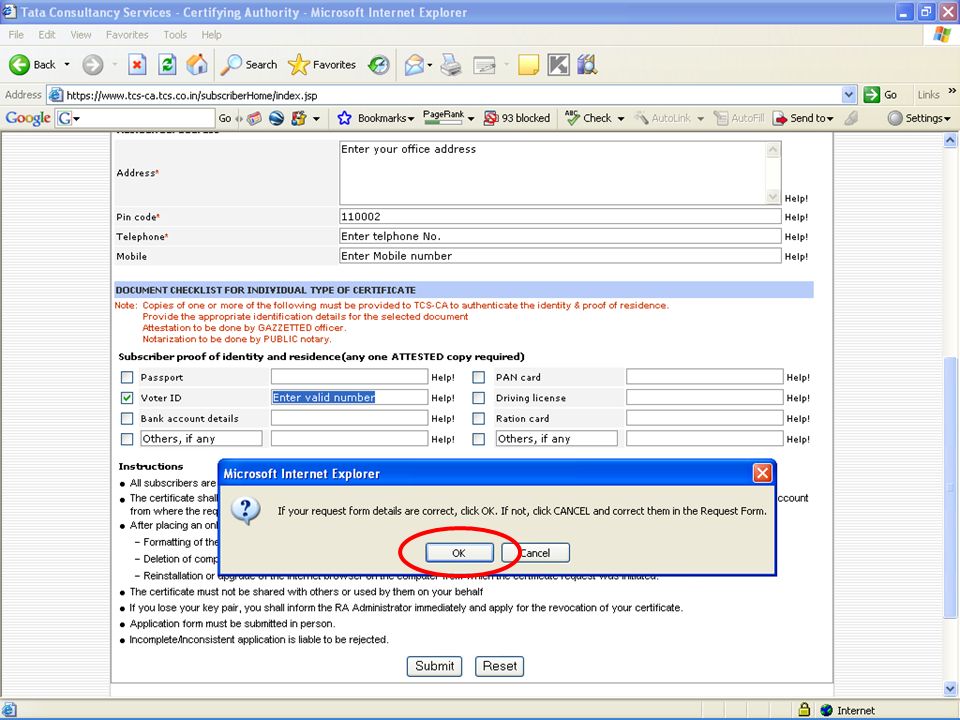Click the Reset button

[500, 666]
